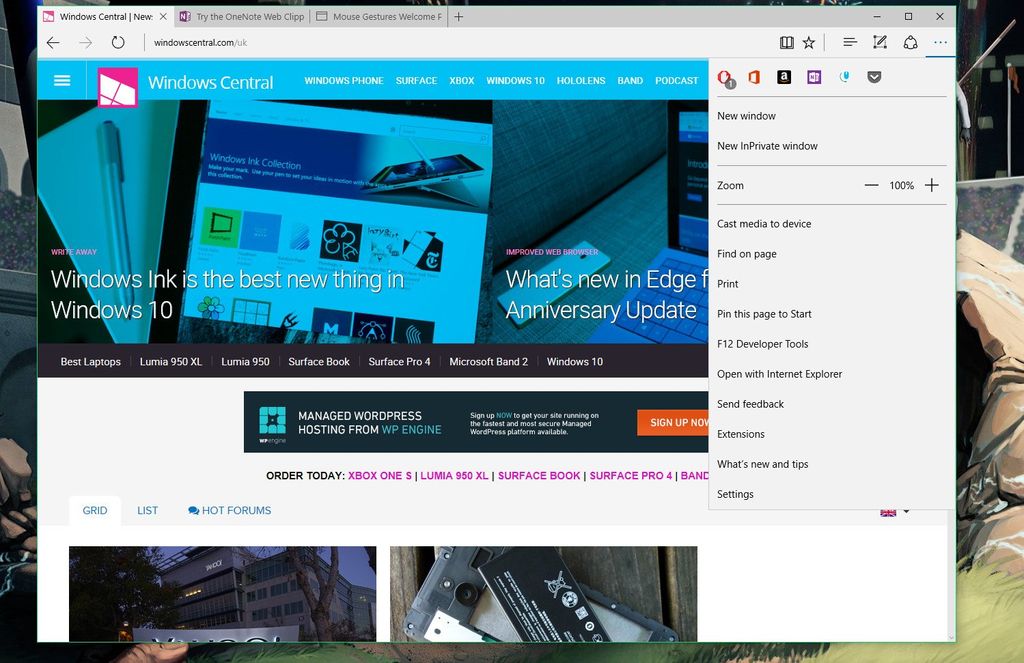Save page with the Pocket extension icon
This screenshot has height=663, width=1024.
click(x=874, y=77)
